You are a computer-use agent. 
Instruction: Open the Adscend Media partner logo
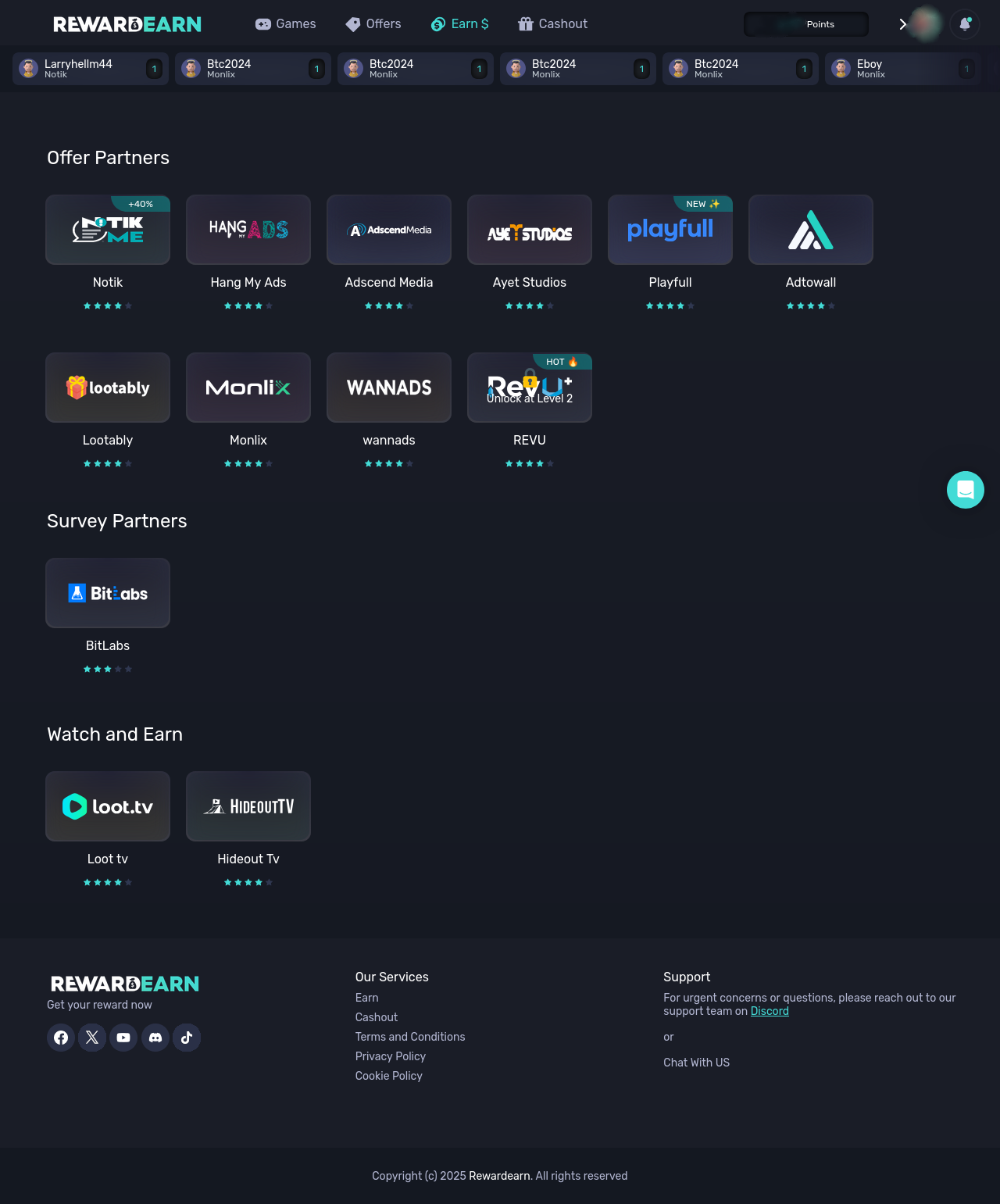(389, 230)
